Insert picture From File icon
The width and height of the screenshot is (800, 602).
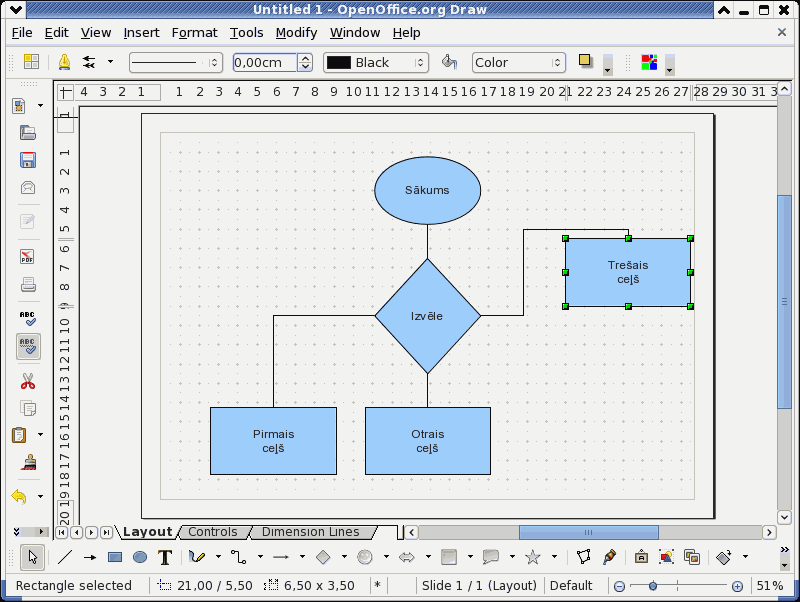666,557
